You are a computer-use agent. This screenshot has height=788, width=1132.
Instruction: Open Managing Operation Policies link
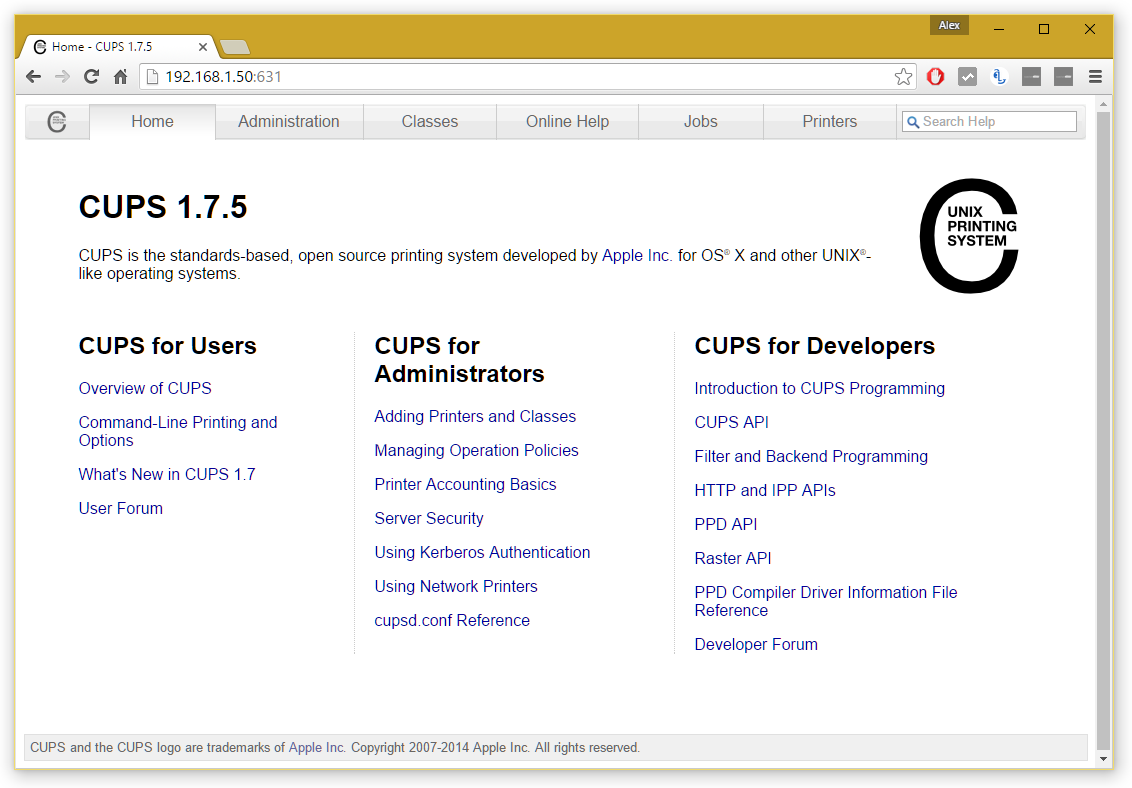(x=476, y=450)
